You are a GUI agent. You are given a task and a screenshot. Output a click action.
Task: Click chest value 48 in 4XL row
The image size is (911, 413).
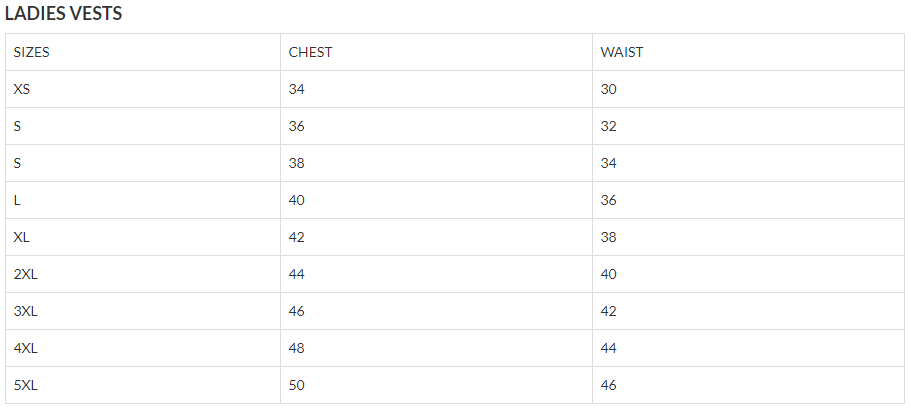tap(297, 348)
